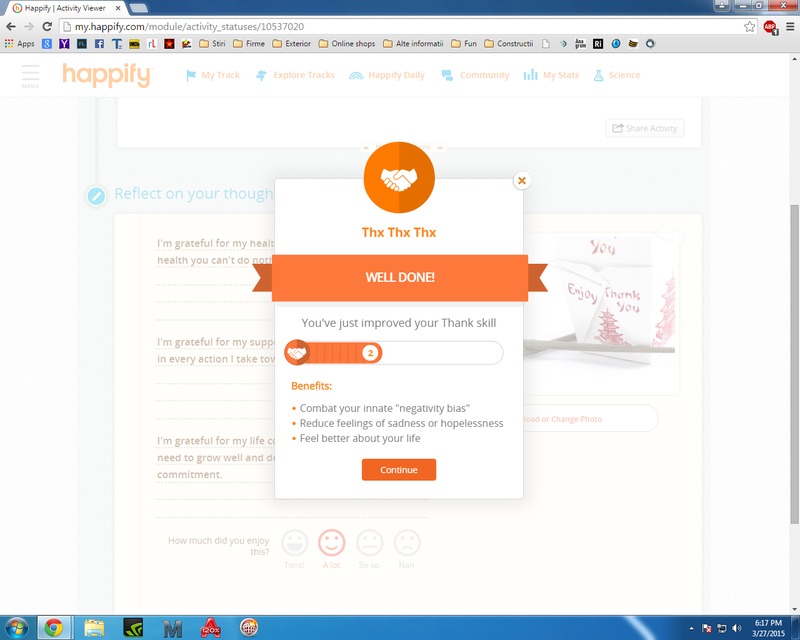Click Share Activity button
The image size is (800, 640).
[644, 128]
